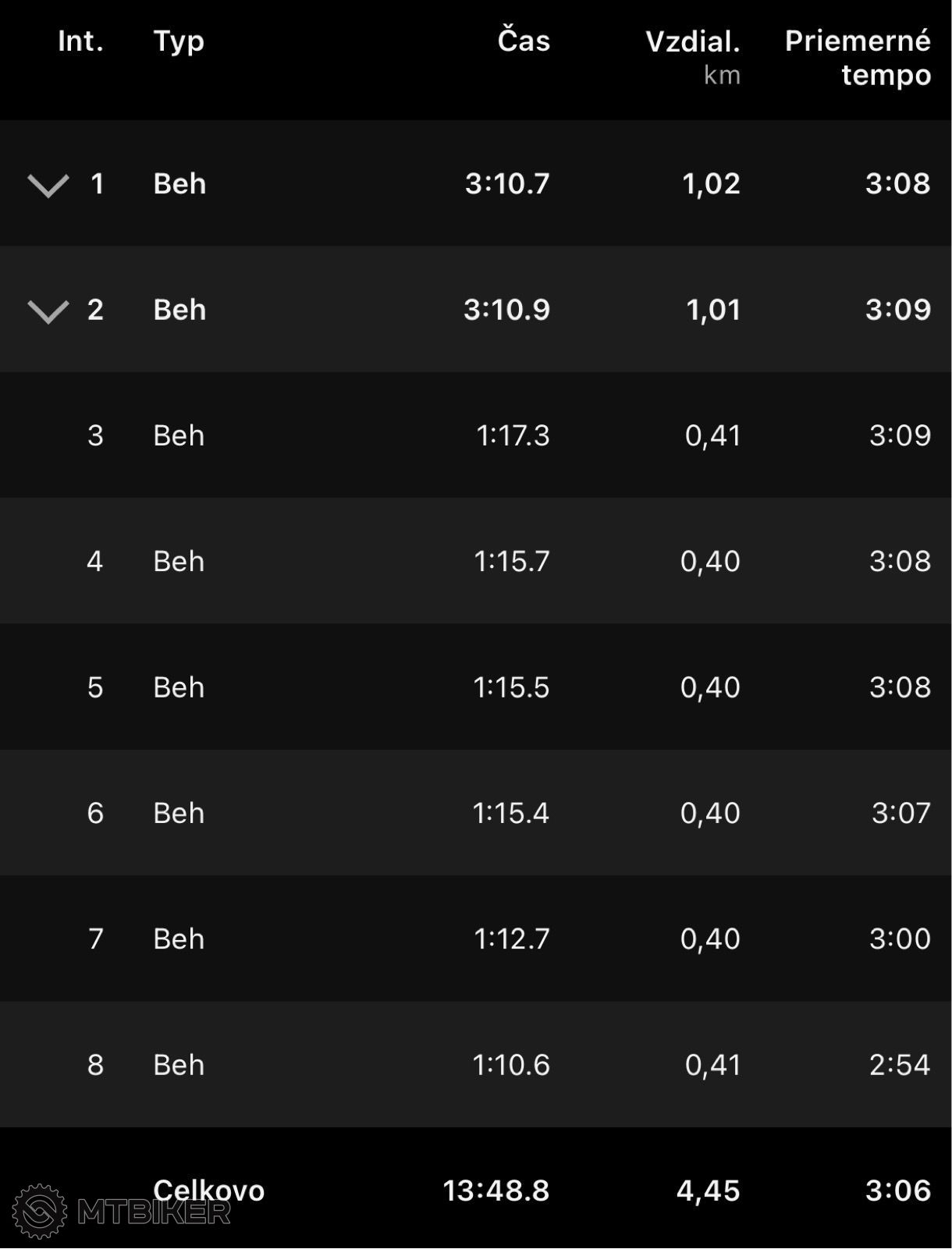This screenshot has height=1249, width=952.
Task: Choose interval 7 row with tempo 3:00
Action: pos(476,939)
